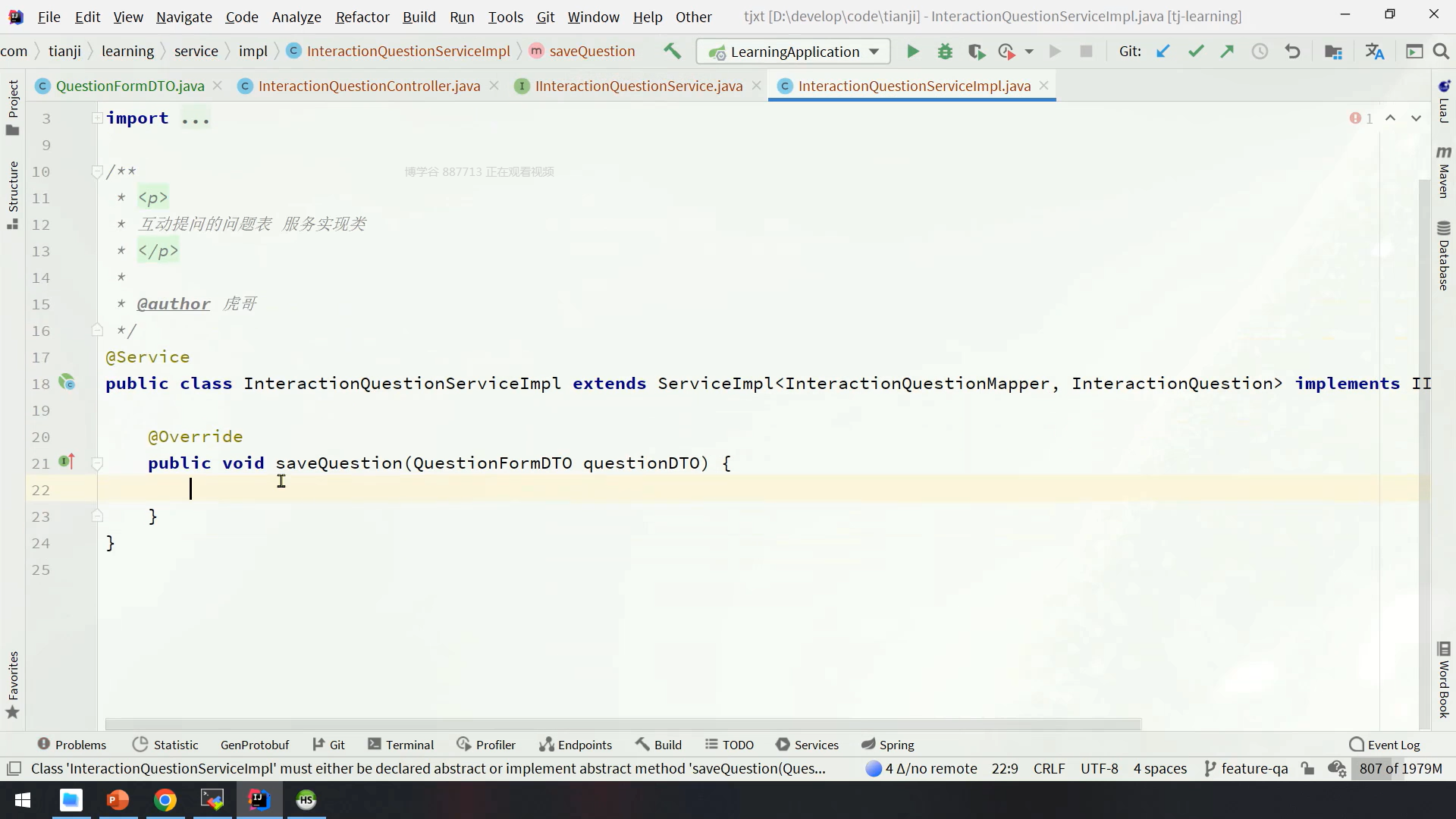Collapse the saveQuestion method fold marker

coord(97,463)
